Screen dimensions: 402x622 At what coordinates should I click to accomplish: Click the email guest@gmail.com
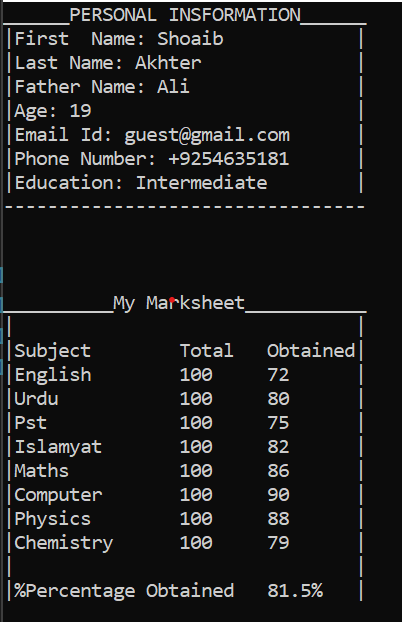click(207, 135)
